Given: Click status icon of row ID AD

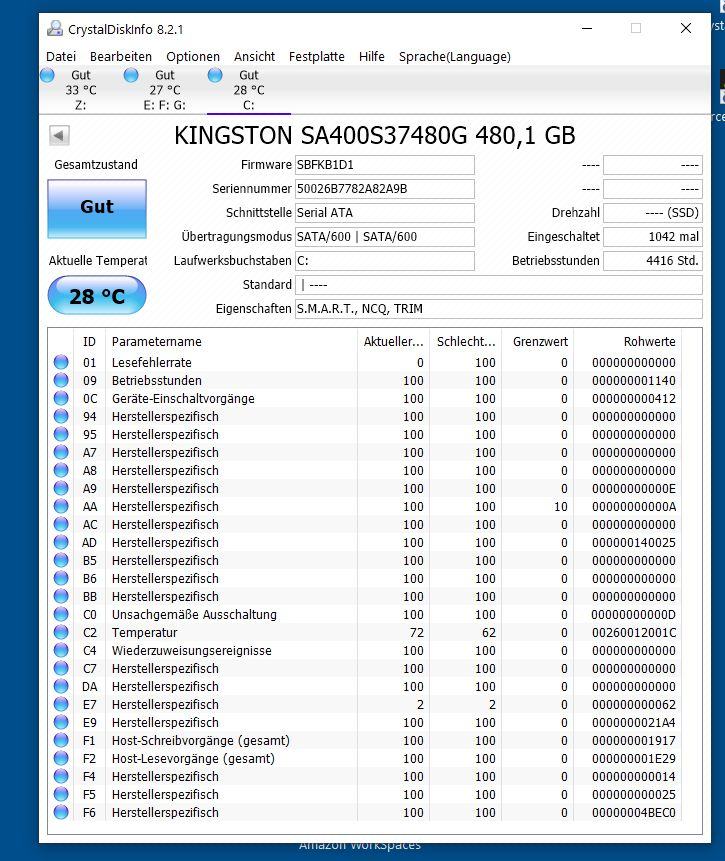Looking at the screenshot, I should click(61, 543).
